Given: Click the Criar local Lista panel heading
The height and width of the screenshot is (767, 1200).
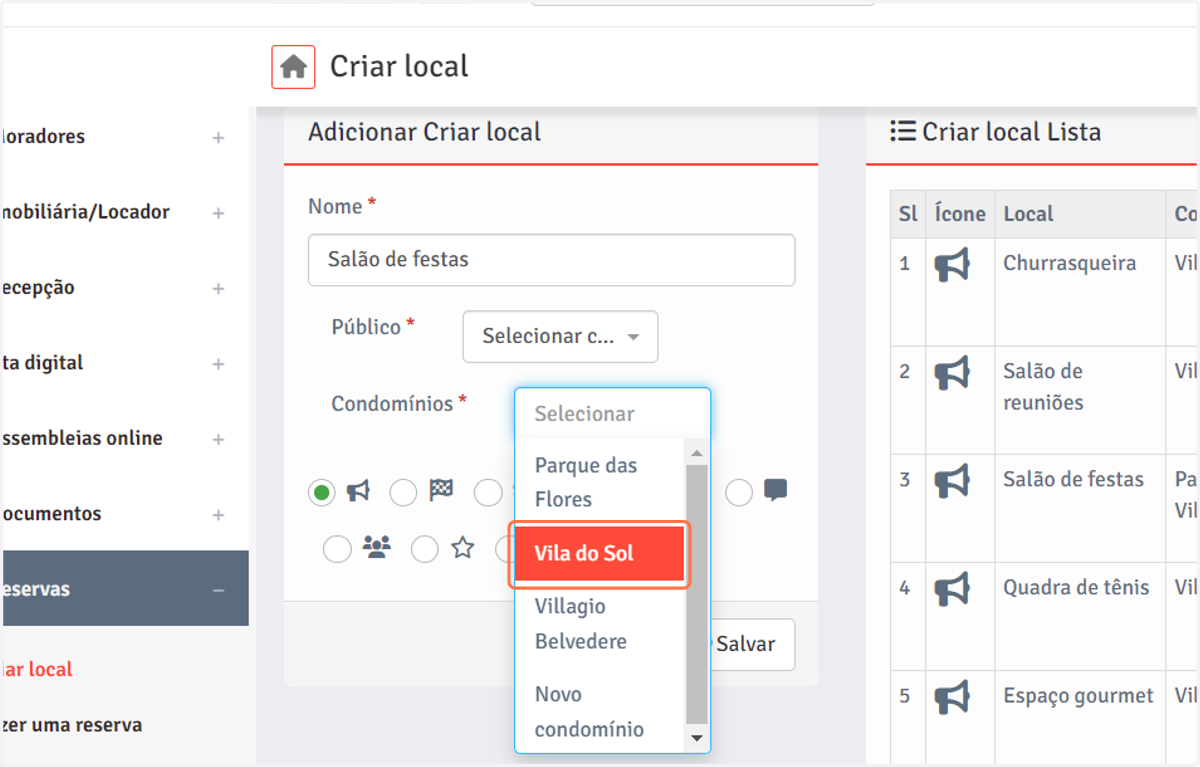Looking at the screenshot, I should pos(1011,132).
